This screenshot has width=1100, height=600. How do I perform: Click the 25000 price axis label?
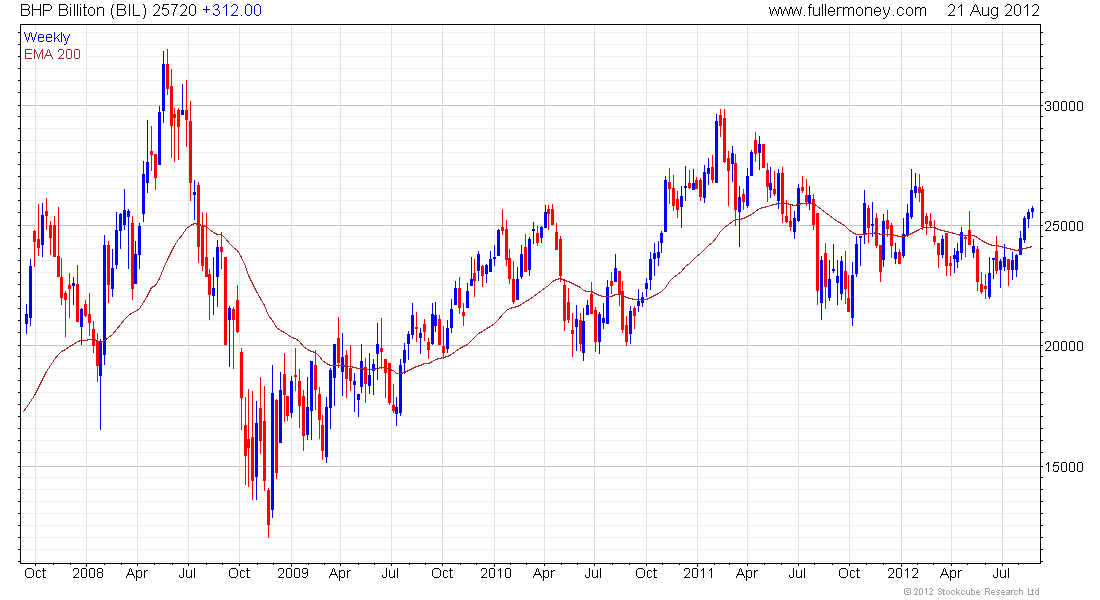(x=1064, y=226)
